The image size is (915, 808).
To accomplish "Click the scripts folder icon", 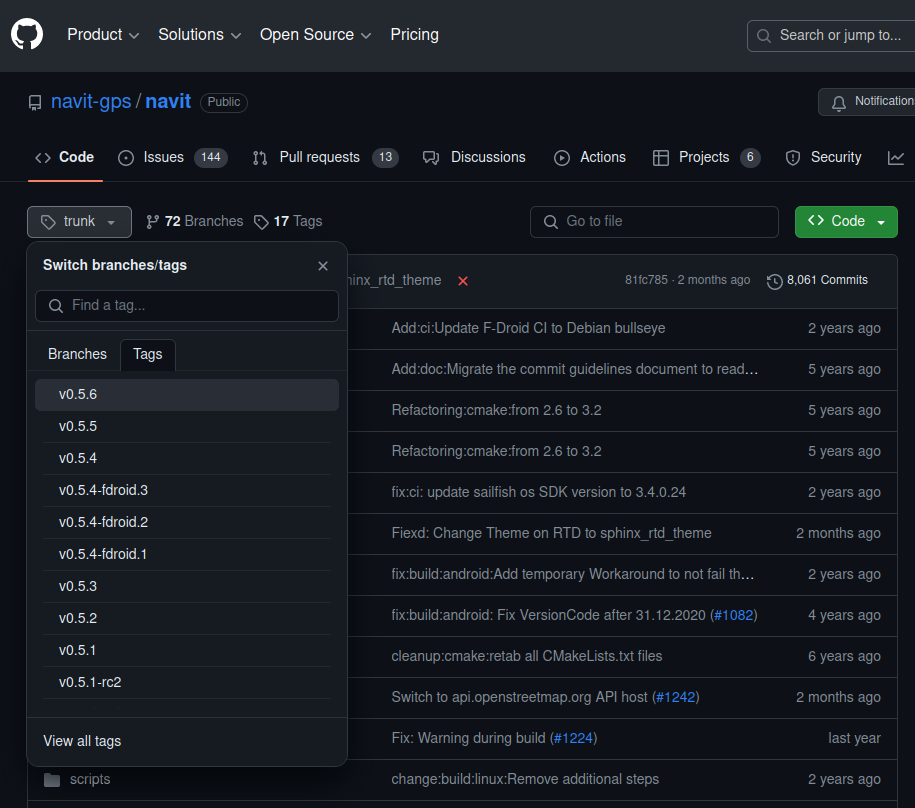I will coord(52,779).
